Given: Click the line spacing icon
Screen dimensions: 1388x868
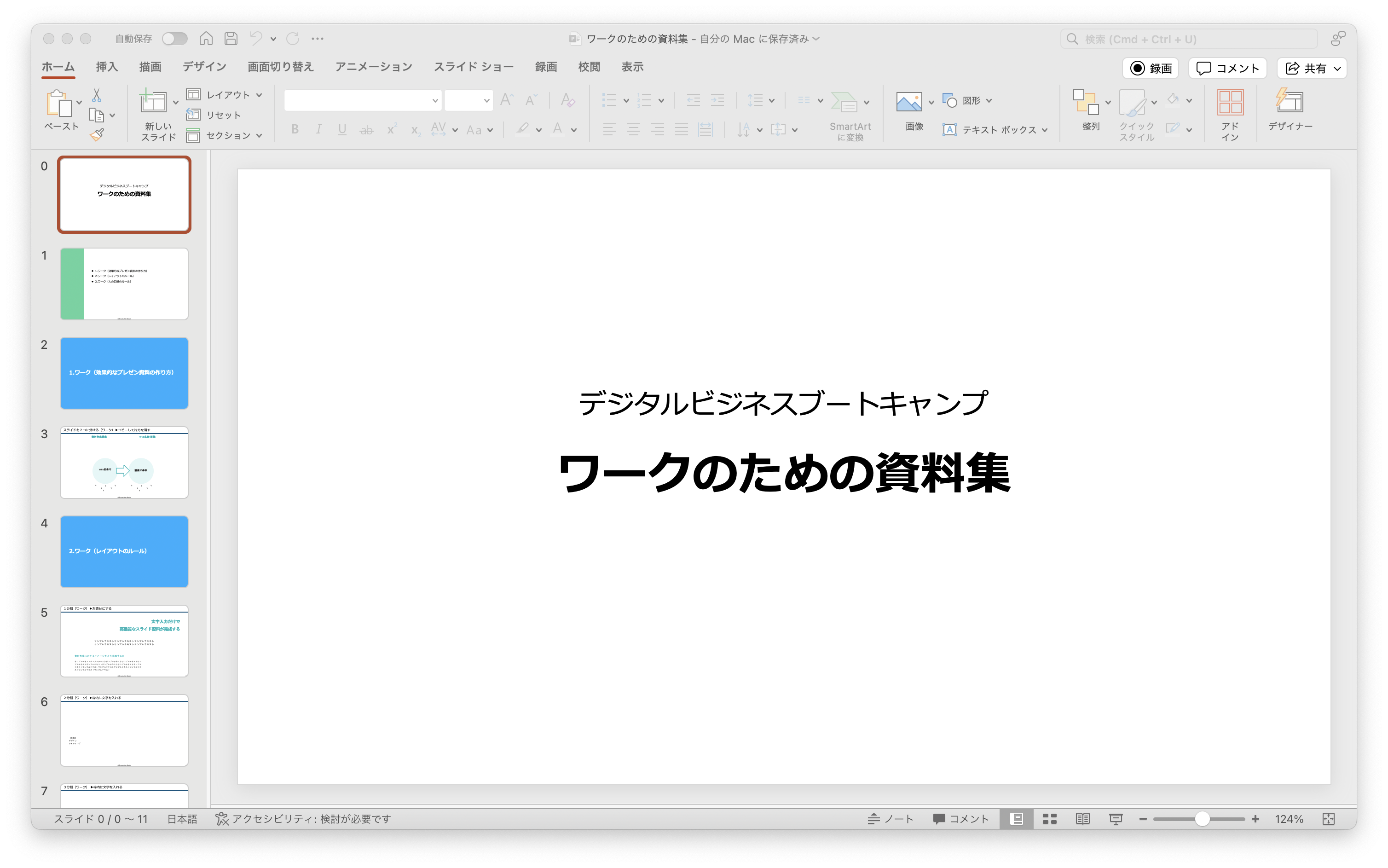Looking at the screenshot, I should [x=755, y=100].
